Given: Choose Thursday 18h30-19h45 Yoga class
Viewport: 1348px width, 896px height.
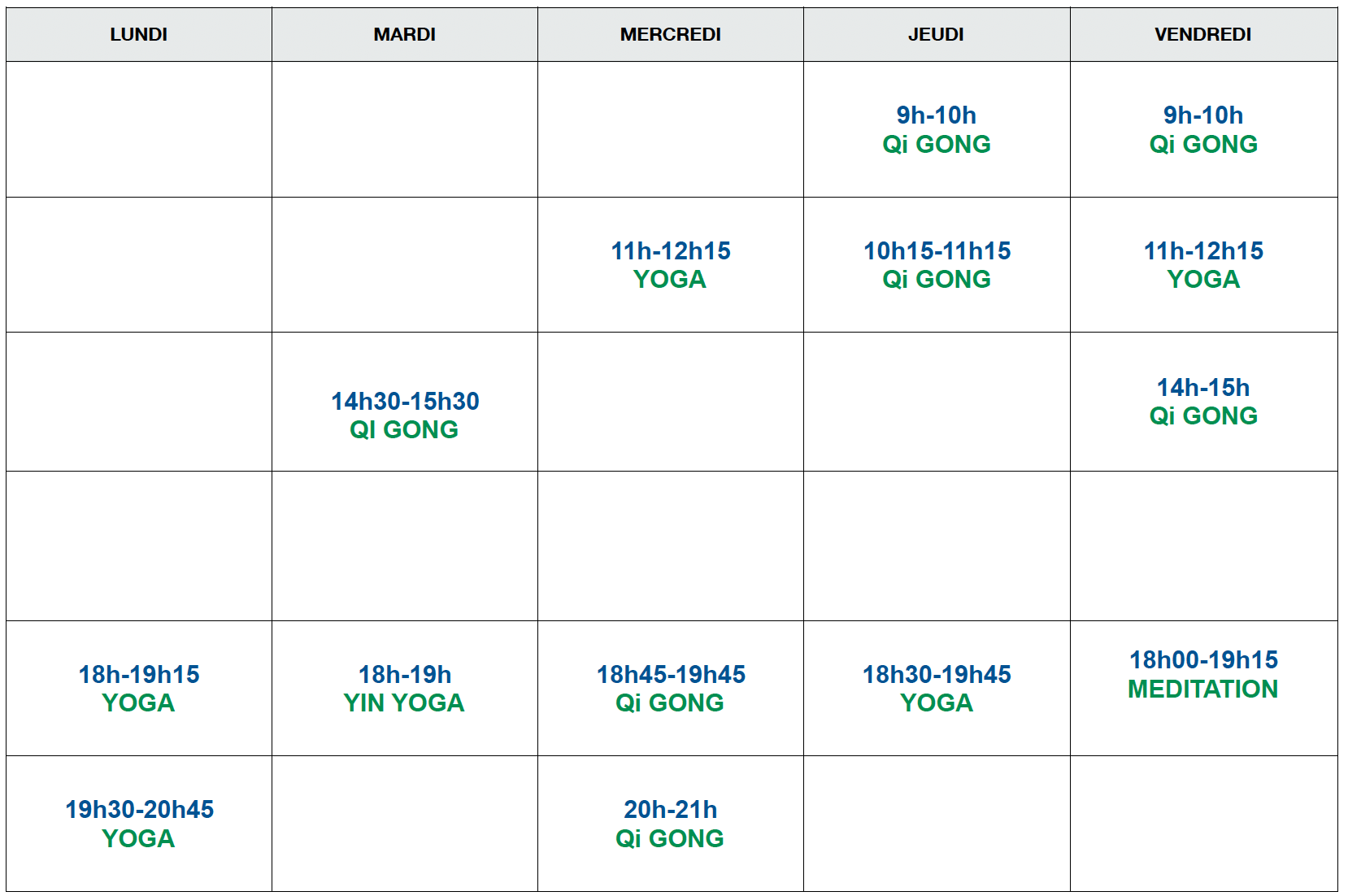Looking at the screenshot, I should coord(937,689).
